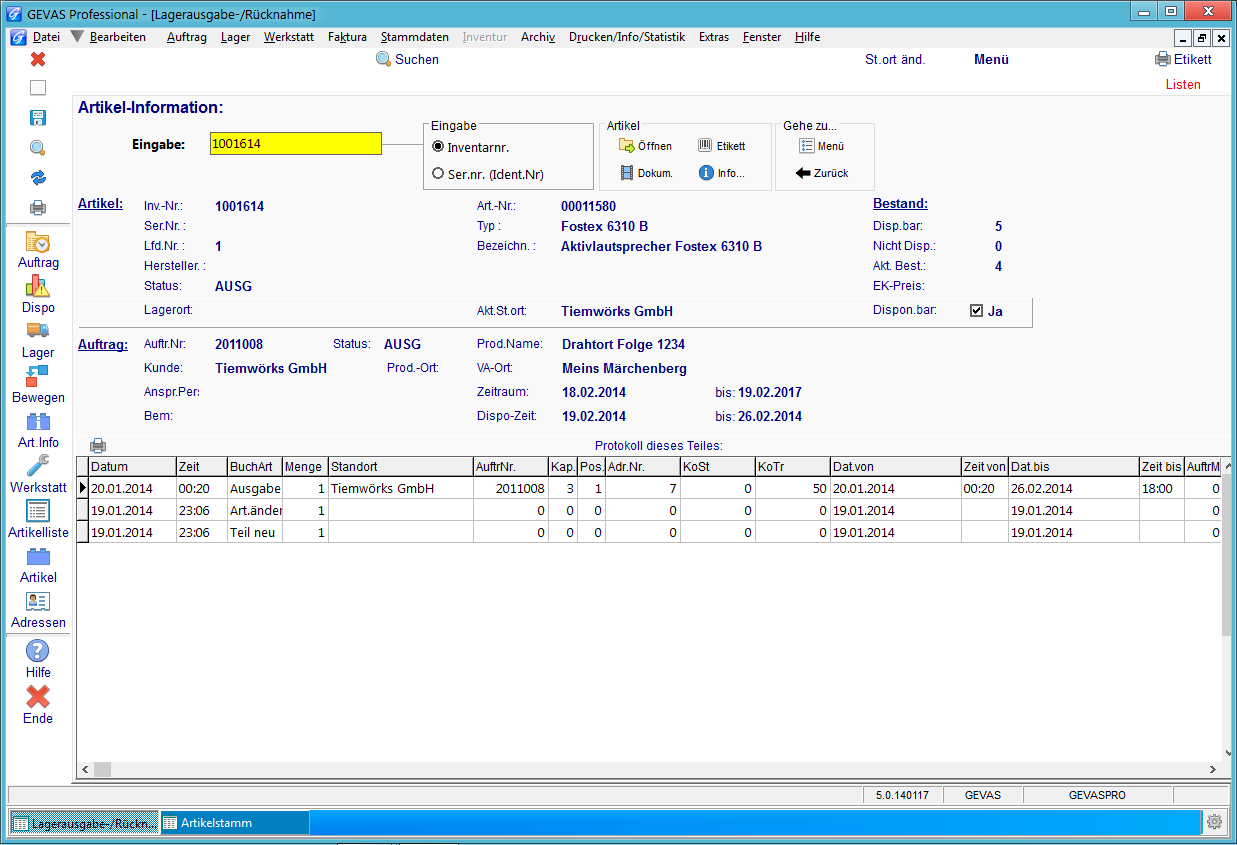Image resolution: width=1237 pixels, height=845 pixels.
Task: Select the Ser.nr. (Ident.Nr) radio option
Action: click(438, 173)
